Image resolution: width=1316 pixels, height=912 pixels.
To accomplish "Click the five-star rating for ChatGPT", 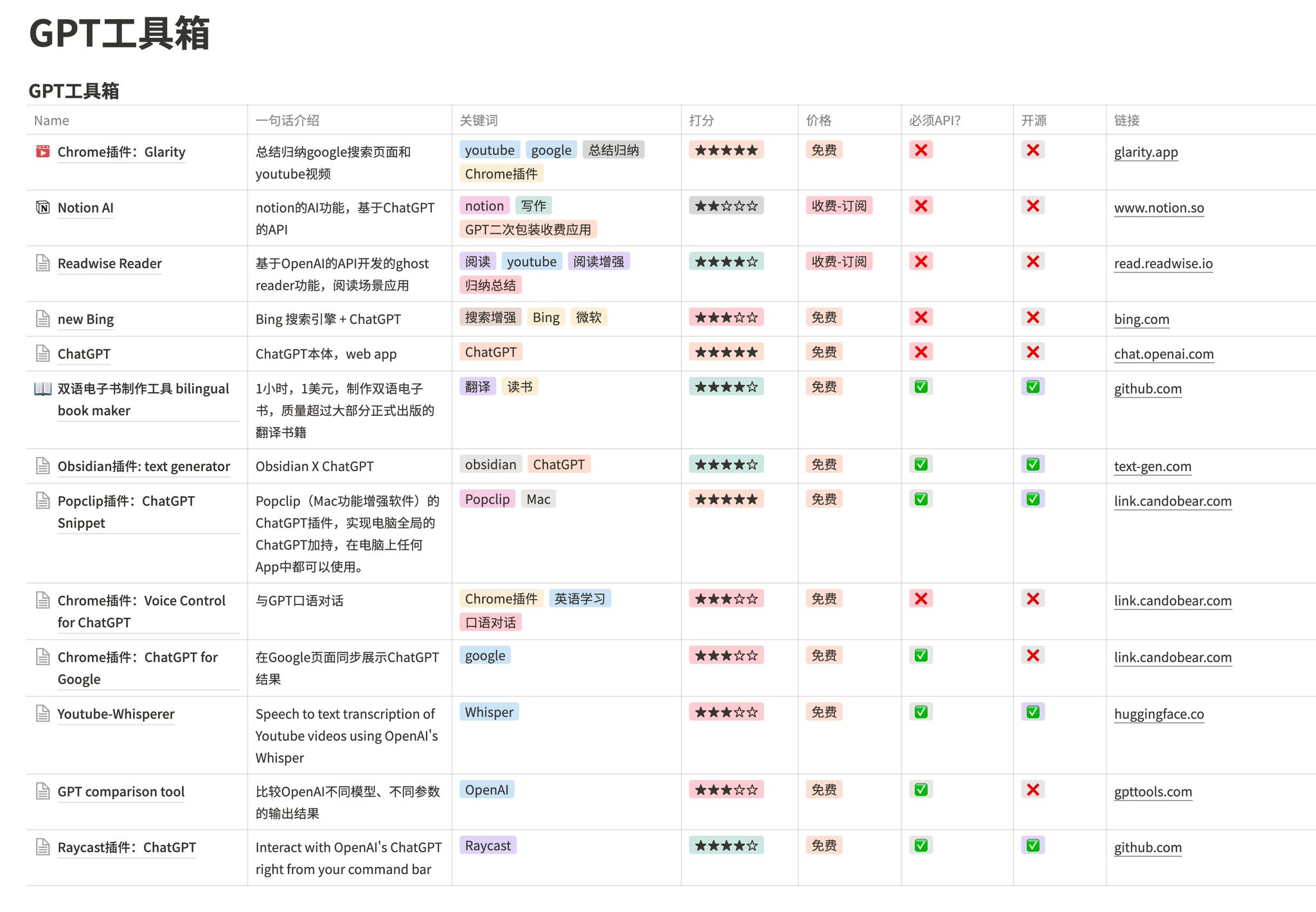I will (x=726, y=352).
